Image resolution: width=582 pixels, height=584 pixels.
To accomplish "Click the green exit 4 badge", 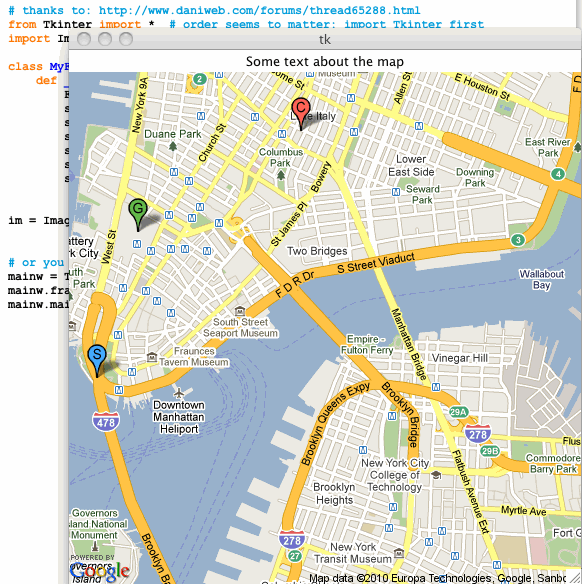I will pyautogui.click(x=558, y=174).
